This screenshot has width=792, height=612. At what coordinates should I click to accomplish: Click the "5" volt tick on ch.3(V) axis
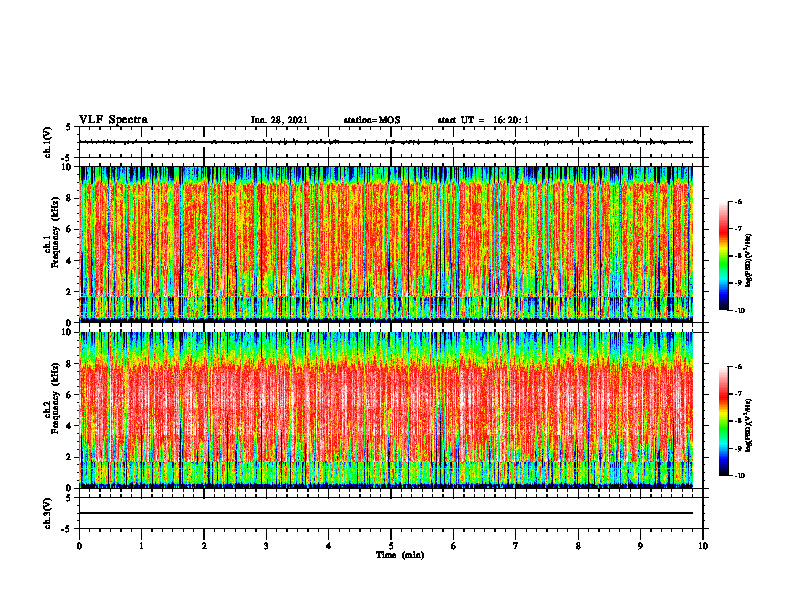(70, 498)
